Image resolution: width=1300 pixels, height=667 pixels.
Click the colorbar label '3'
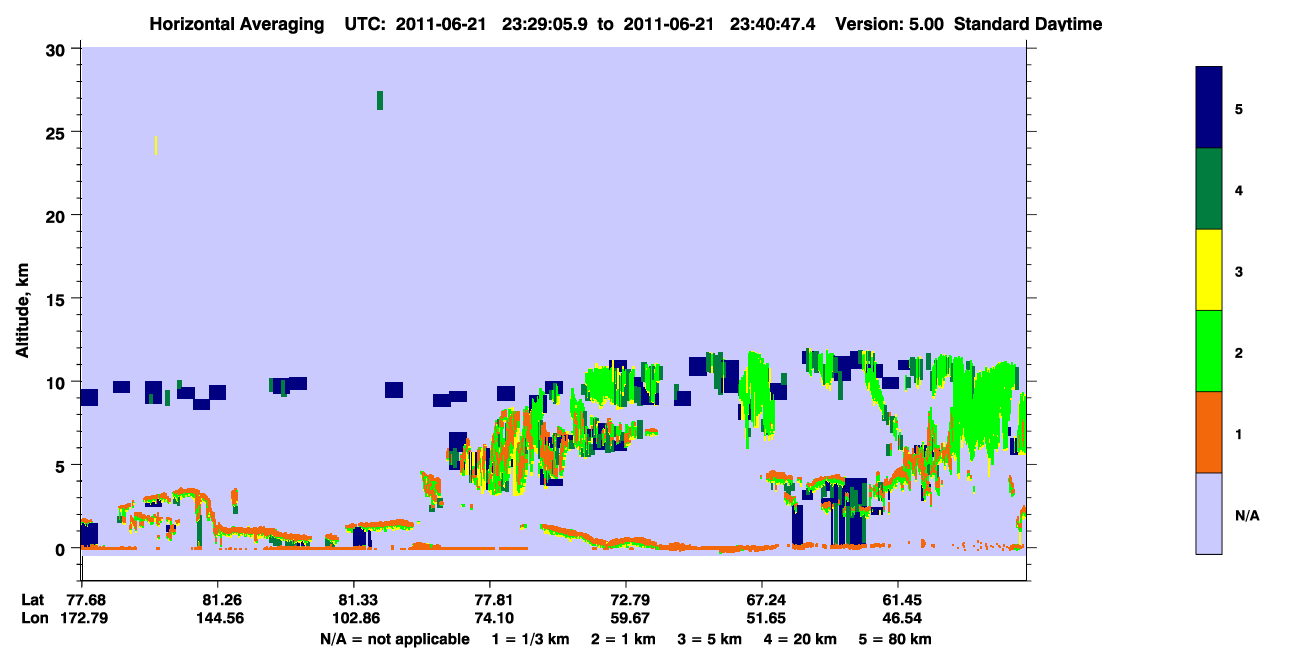click(1239, 270)
